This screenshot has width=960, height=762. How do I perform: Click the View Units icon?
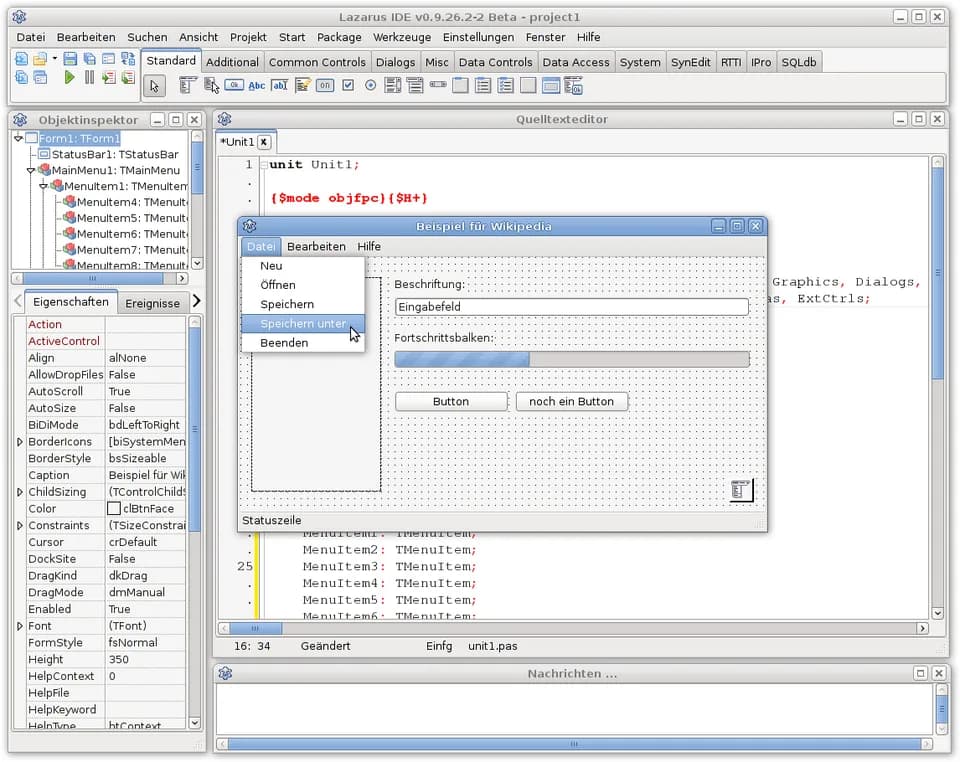pos(21,78)
